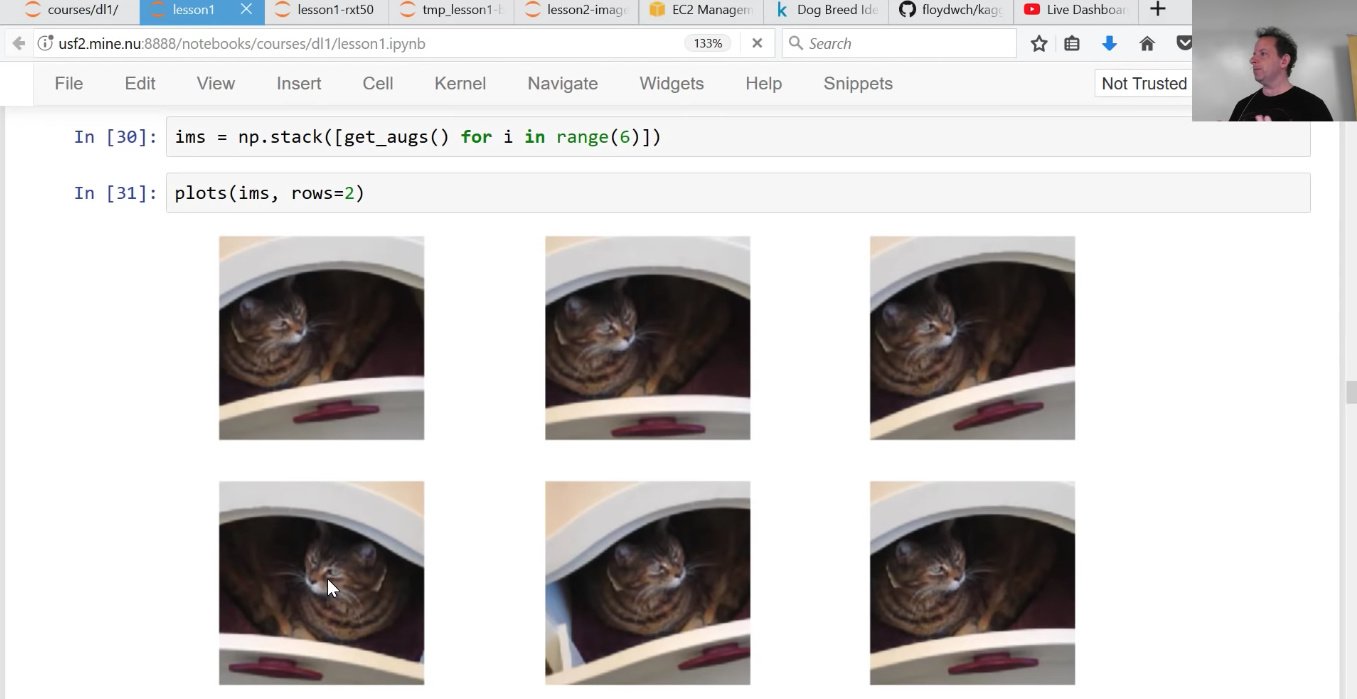
Task: Open the Snippets dropdown menu
Action: click(857, 84)
